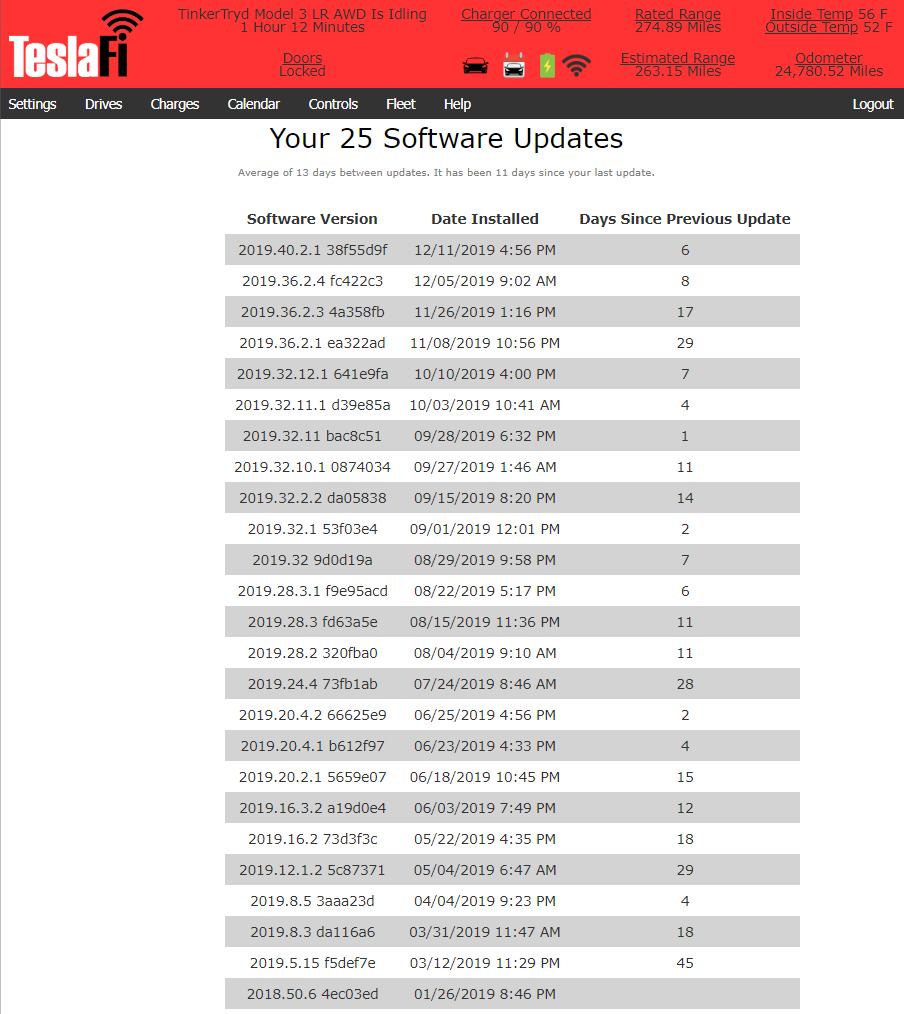Screen dimensions: 904x1014
Task: Click the black car status icon
Action: click(x=475, y=66)
